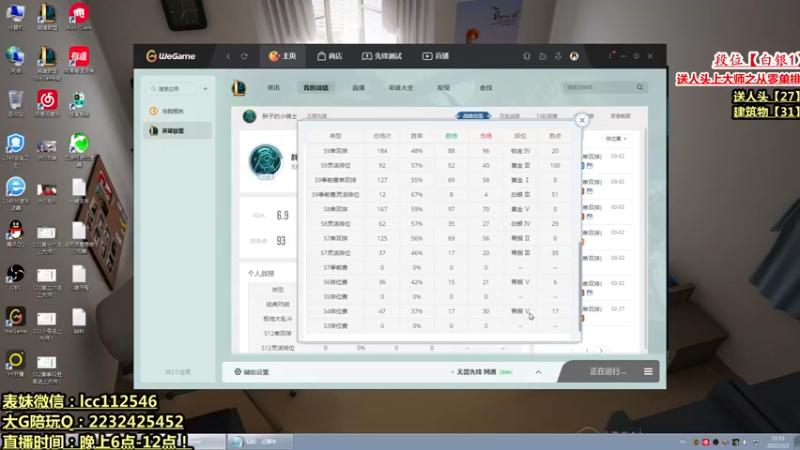The height and width of the screenshot is (450, 800).
Task: Click 无畏先锋 网通 server status
Action: [x=481, y=372]
